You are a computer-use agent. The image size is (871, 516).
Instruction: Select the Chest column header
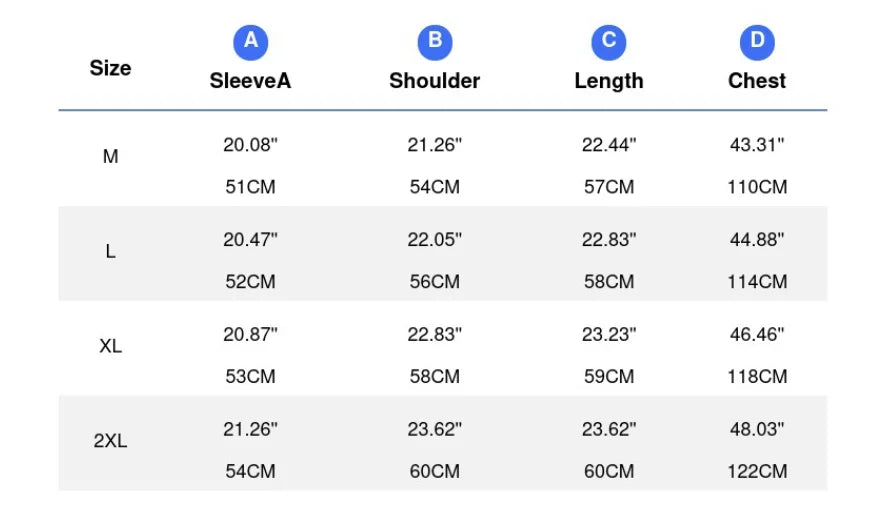pyautogui.click(x=757, y=81)
